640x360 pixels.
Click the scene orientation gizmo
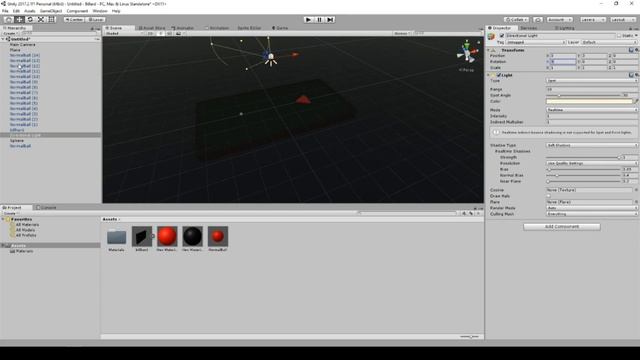[467, 53]
